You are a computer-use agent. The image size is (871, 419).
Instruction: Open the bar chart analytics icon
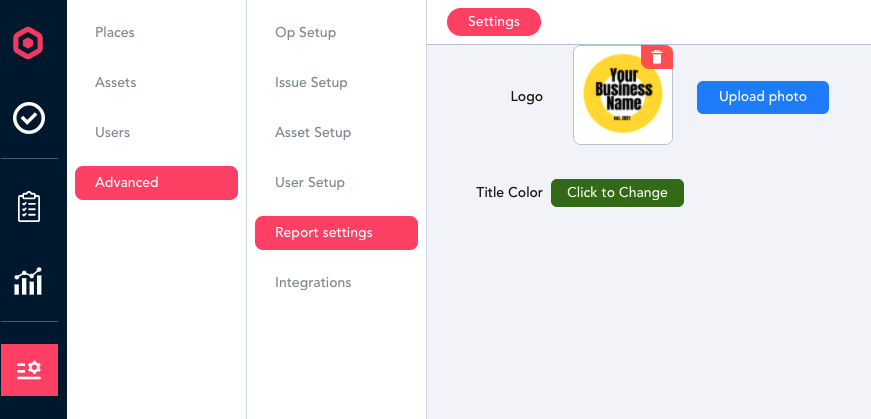tap(28, 281)
